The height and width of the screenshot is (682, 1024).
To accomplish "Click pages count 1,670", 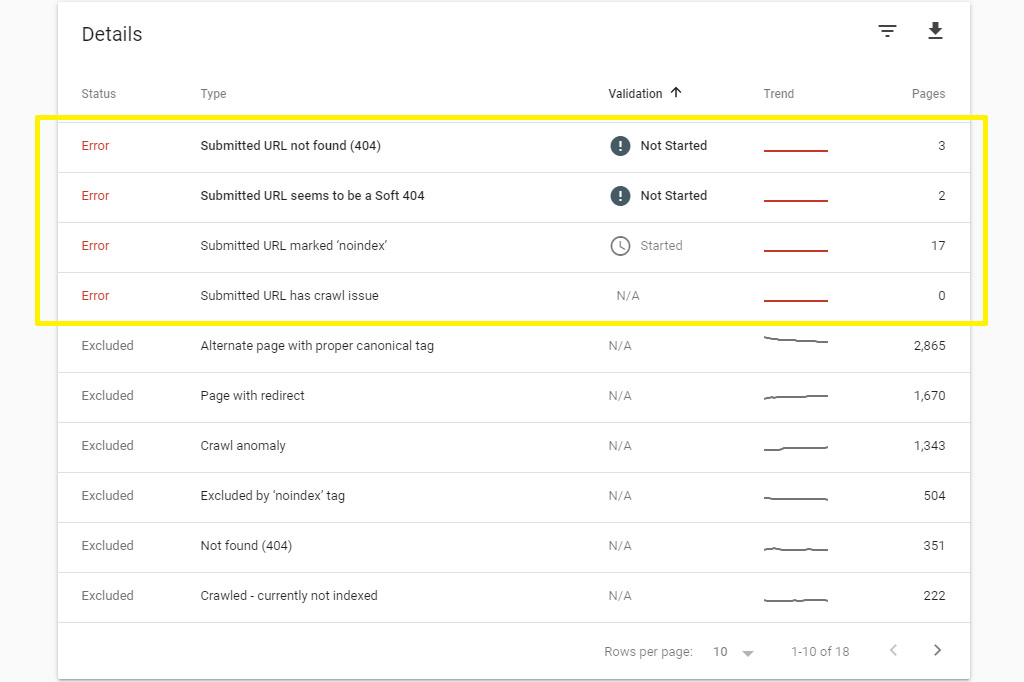I will click(x=929, y=396).
